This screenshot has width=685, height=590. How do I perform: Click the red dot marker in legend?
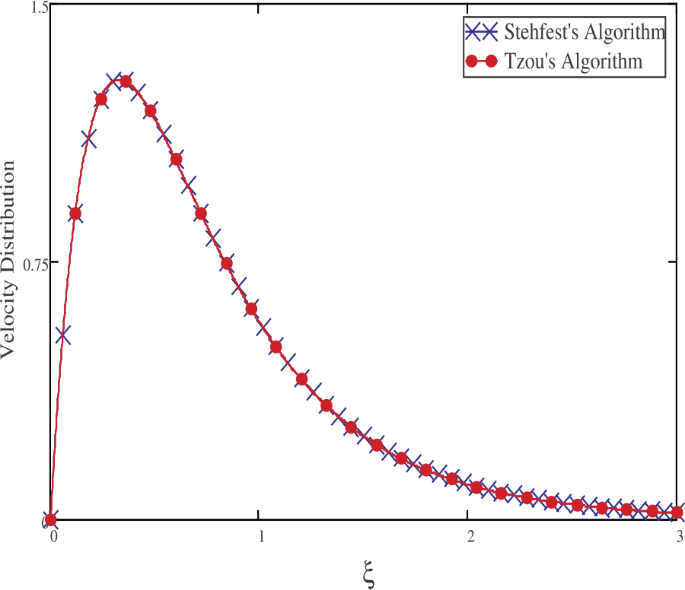tap(481, 61)
